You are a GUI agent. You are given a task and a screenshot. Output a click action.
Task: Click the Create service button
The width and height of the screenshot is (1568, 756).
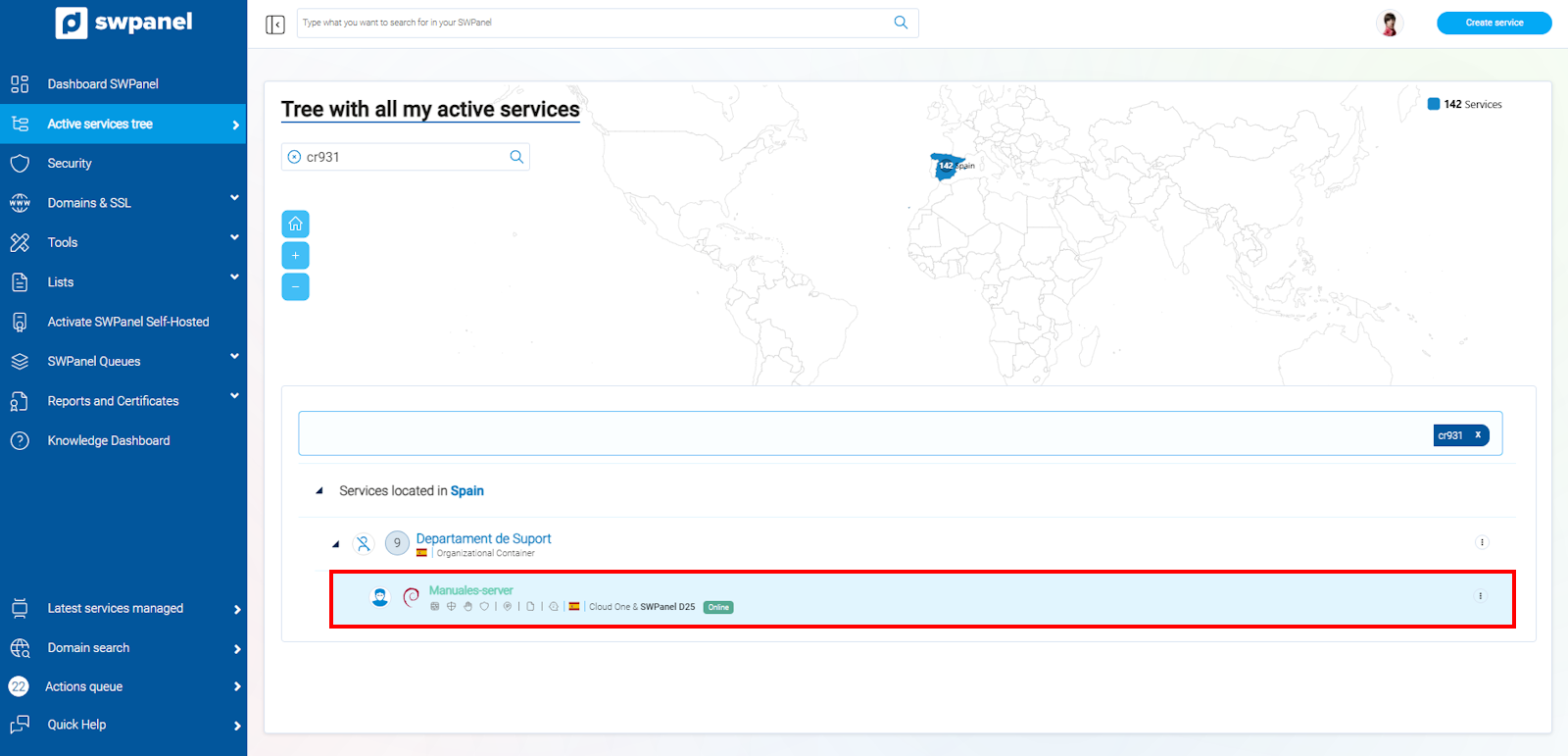(1494, 23)
